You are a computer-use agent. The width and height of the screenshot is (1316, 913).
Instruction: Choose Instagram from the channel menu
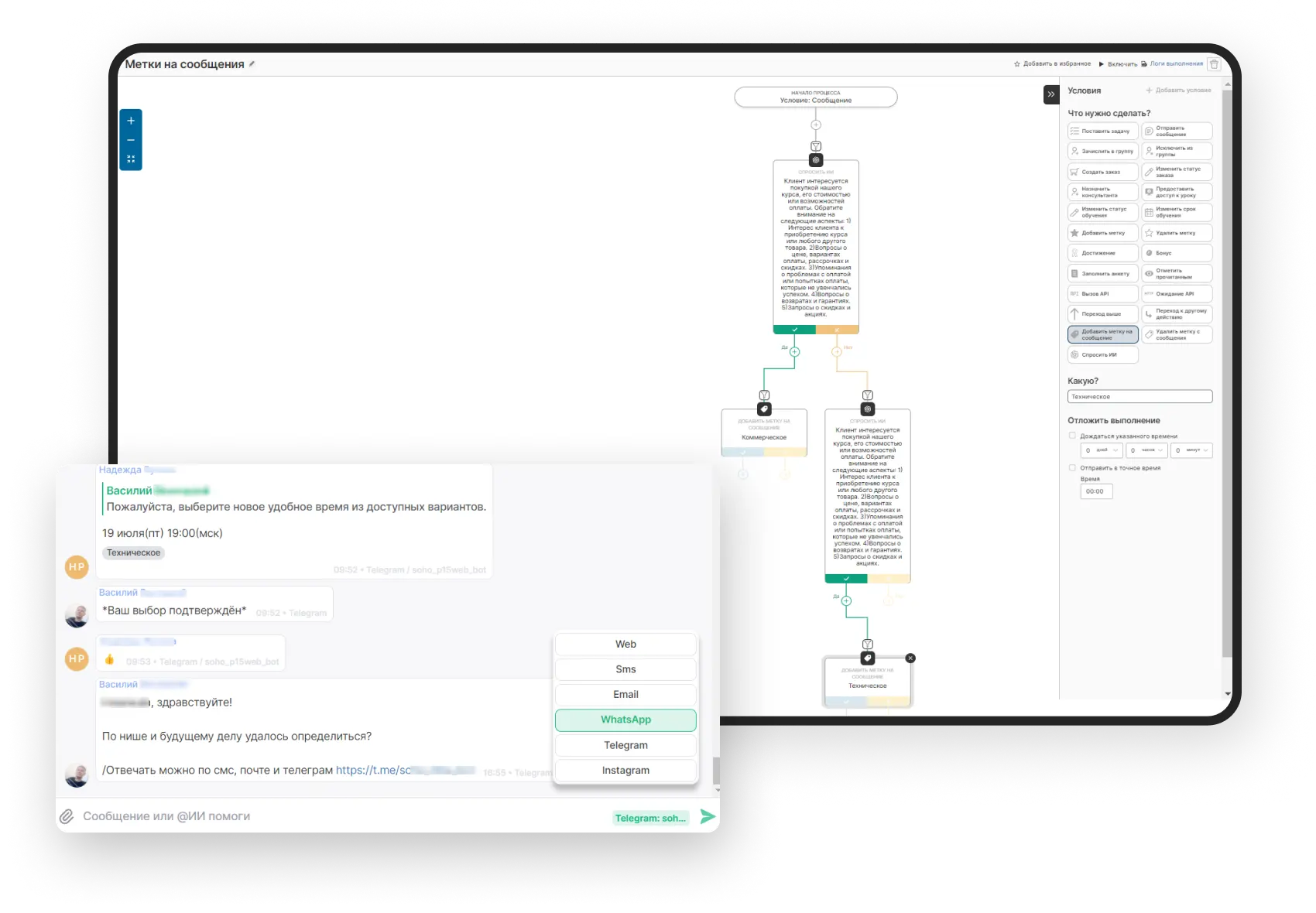[625, 771]
